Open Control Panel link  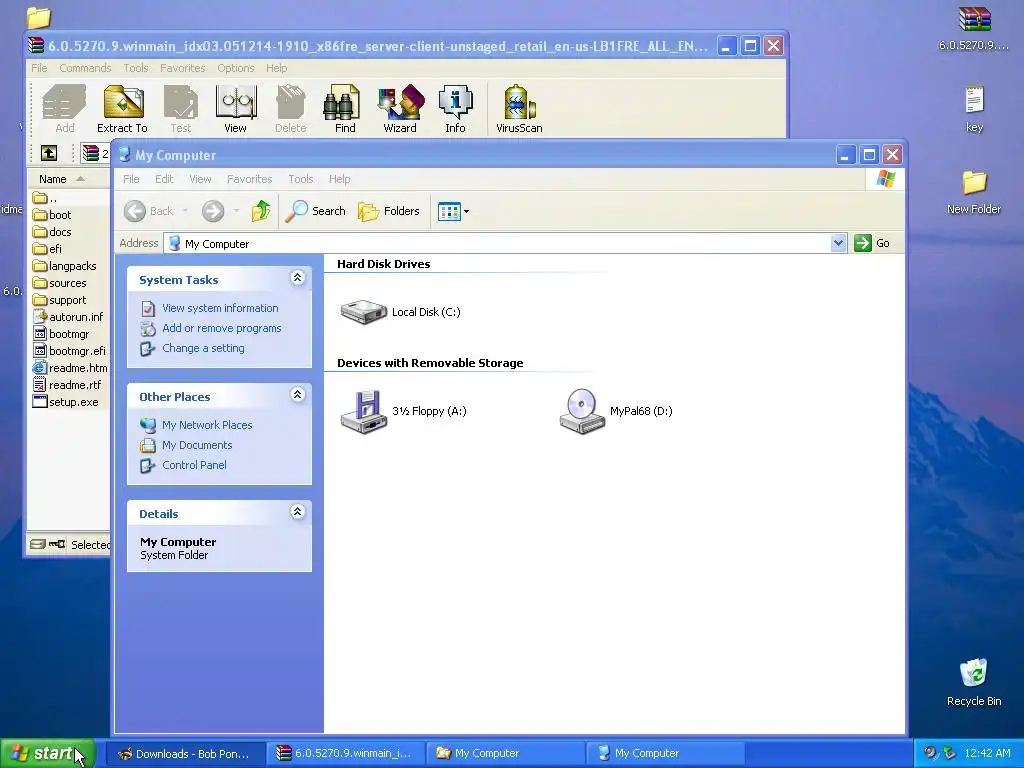[x=194, y=465]
